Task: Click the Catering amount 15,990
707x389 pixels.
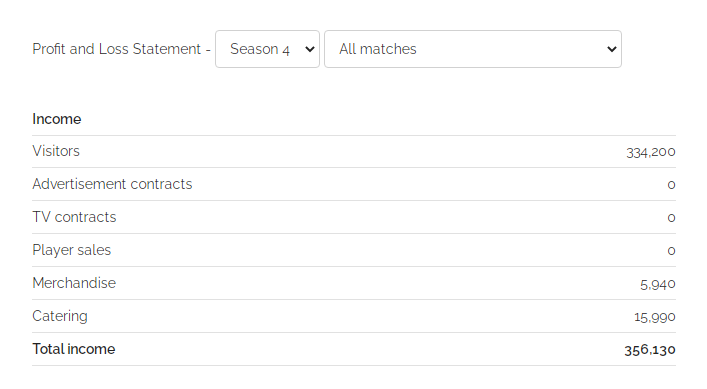Action: coord(655,317)
